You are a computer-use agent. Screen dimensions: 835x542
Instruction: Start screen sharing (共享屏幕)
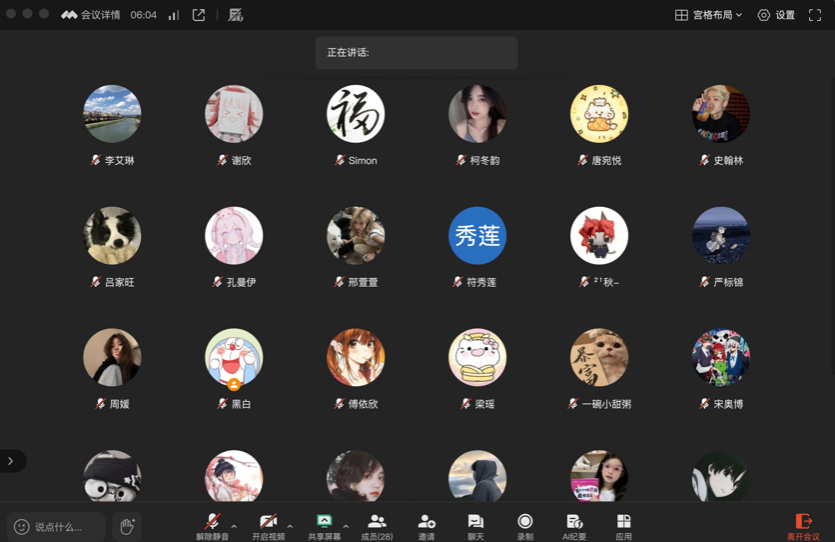(324, 524)
